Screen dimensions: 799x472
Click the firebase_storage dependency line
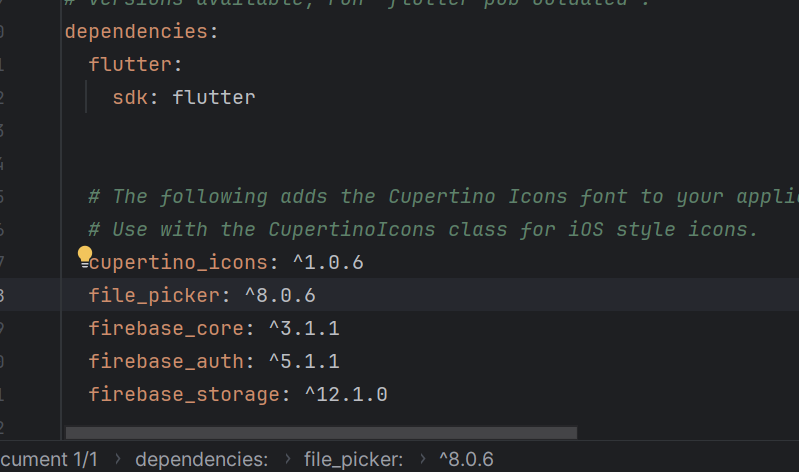coord(238,395)
